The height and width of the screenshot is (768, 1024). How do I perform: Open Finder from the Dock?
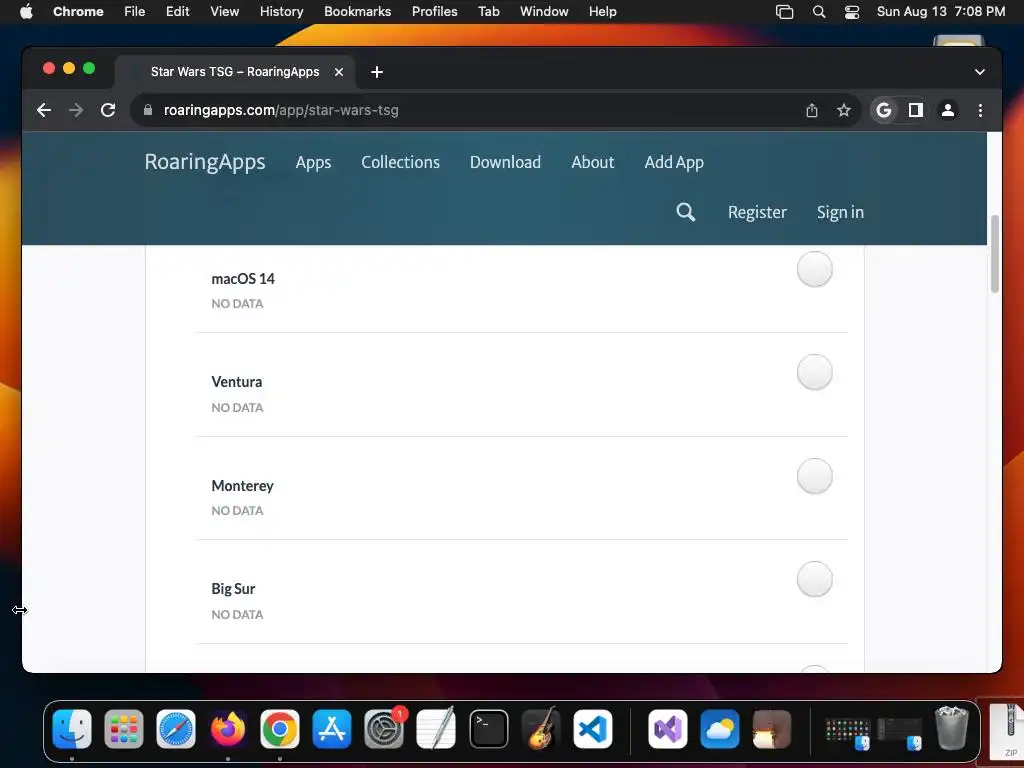[72, 729]
